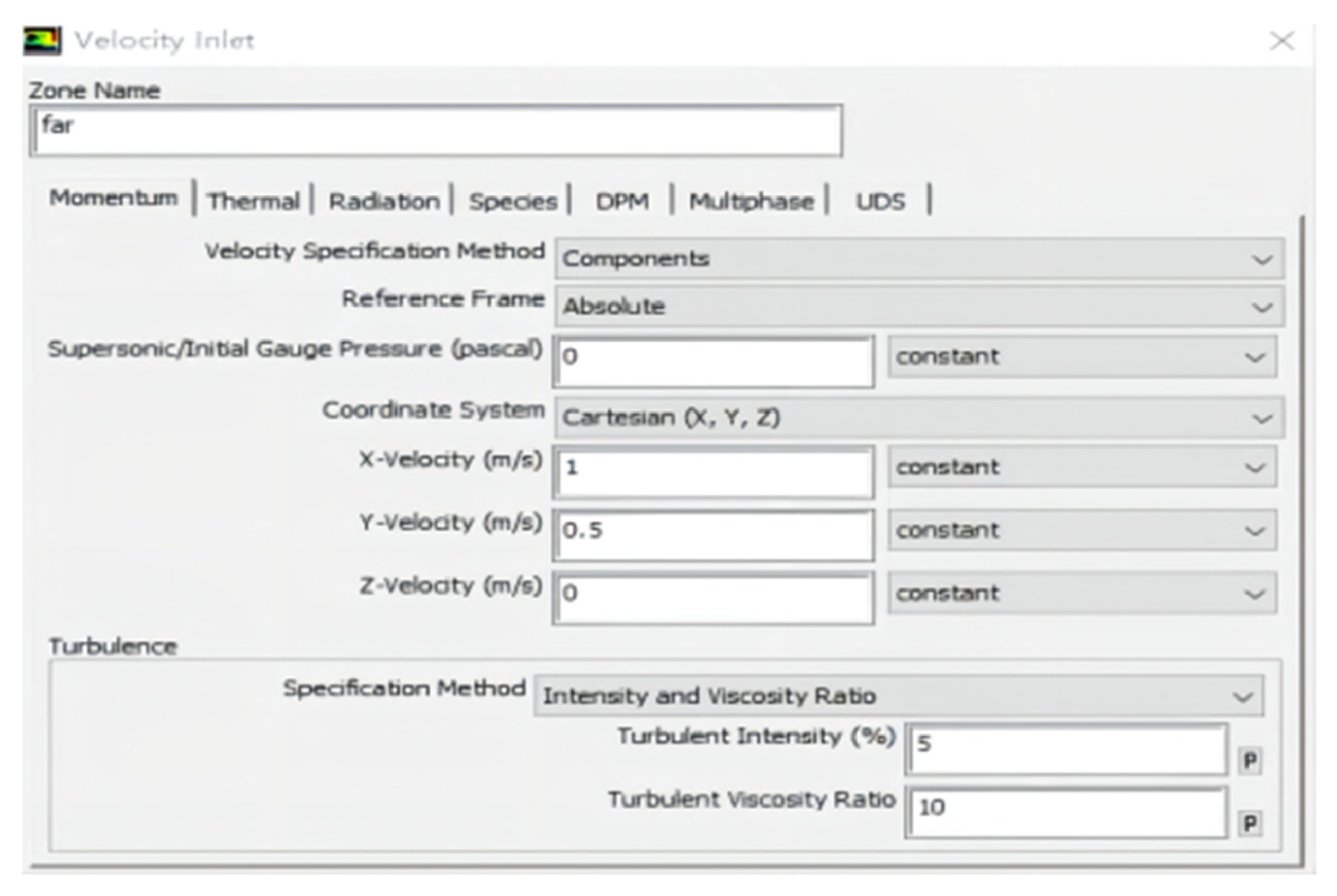The image size is (1337, 896).
Task: Open the Coordinate System dropdown
Action: click(919, 418)
